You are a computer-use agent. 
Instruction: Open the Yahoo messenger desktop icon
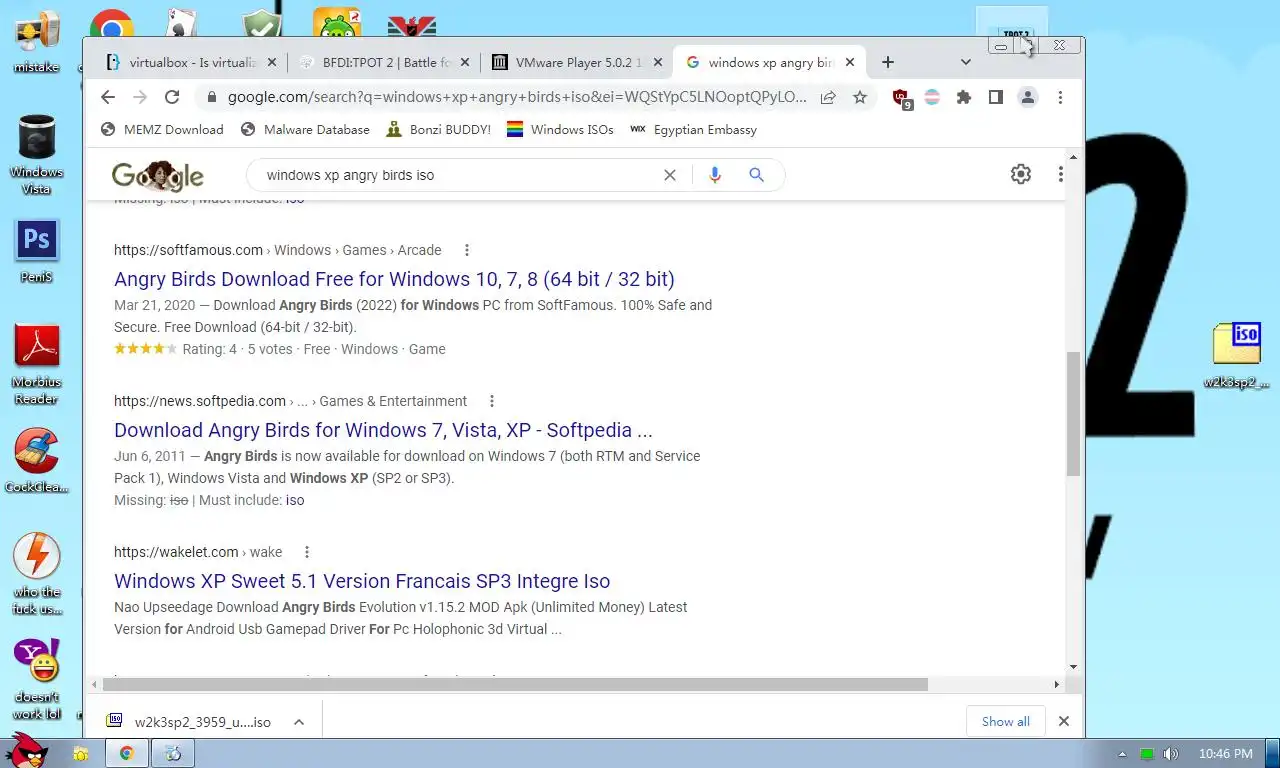(x=37, y=678)
